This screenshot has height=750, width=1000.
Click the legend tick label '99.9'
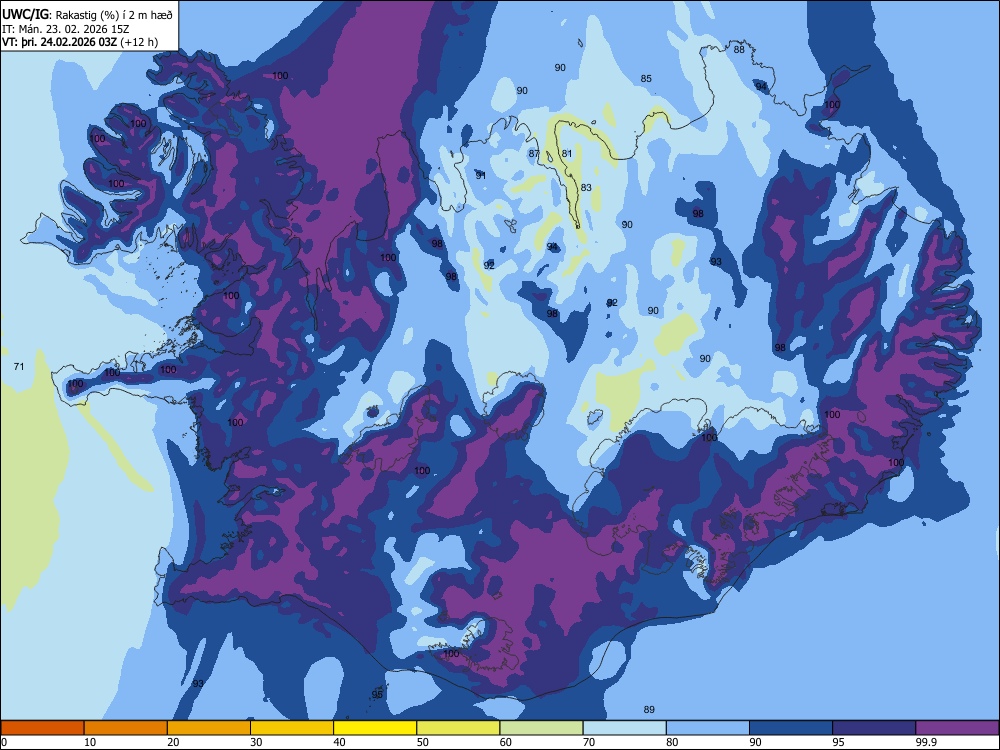(926, 742)
